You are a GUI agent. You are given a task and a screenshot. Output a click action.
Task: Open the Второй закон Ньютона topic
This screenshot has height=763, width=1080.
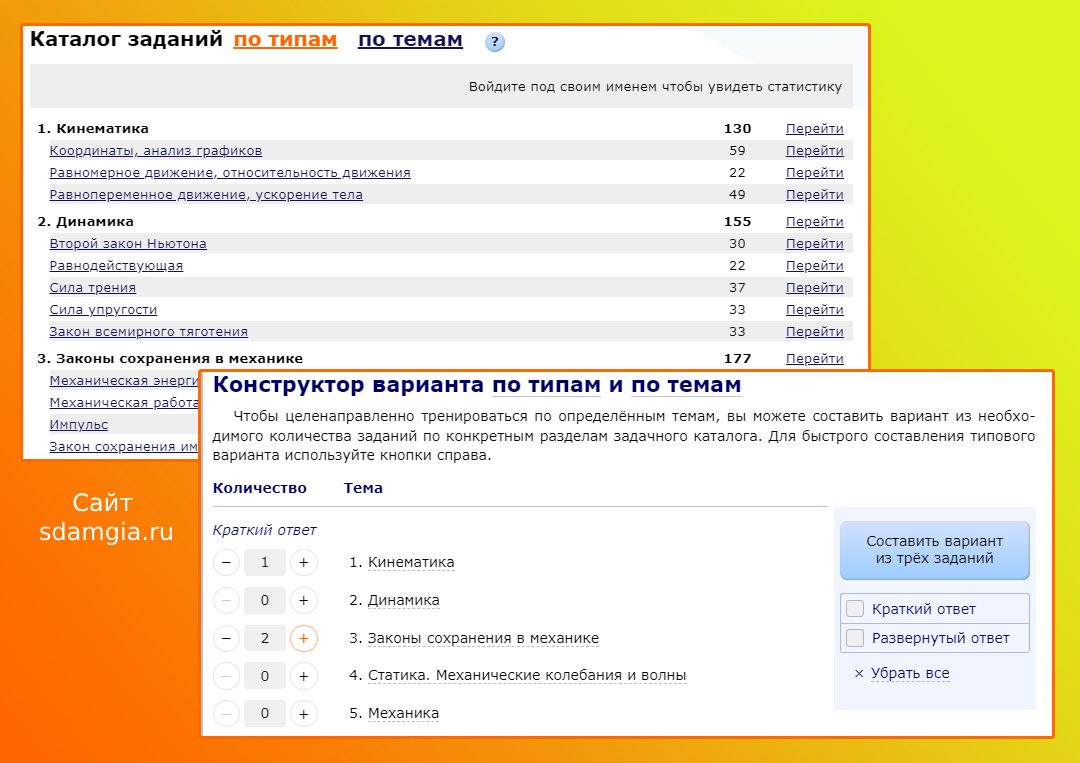[x=128, y=244]
